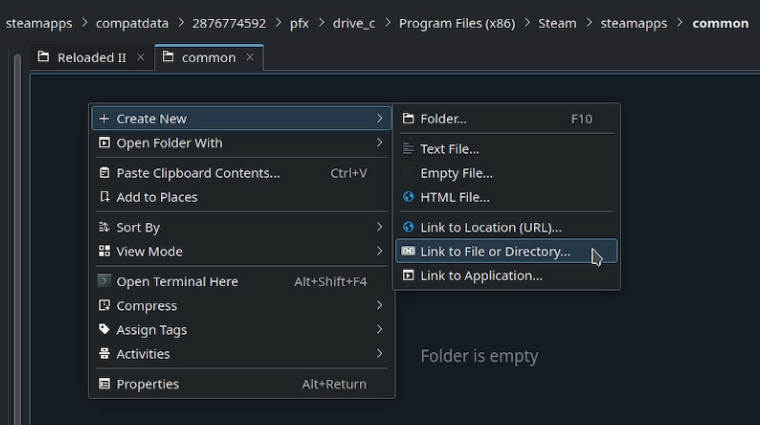Open the Activities submenu
The height and width of the screenshot is (425, 760).
pos(143,354)
